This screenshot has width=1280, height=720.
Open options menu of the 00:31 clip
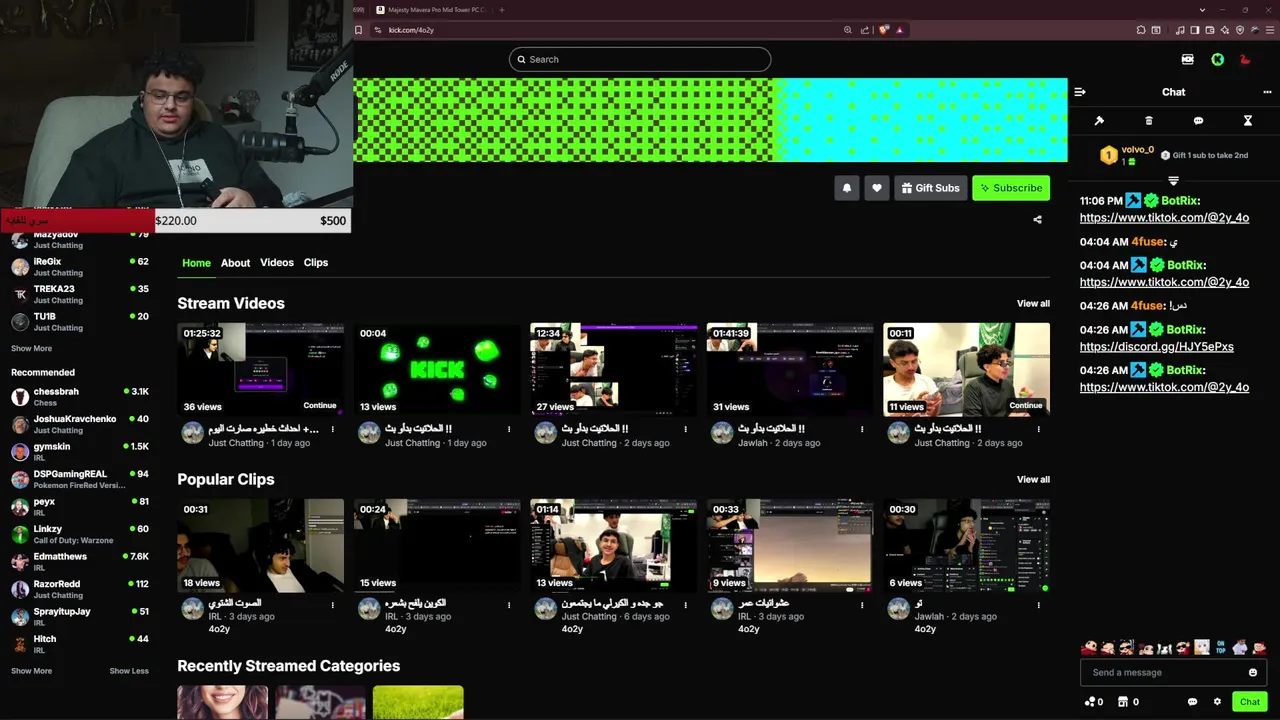point(333,605)
